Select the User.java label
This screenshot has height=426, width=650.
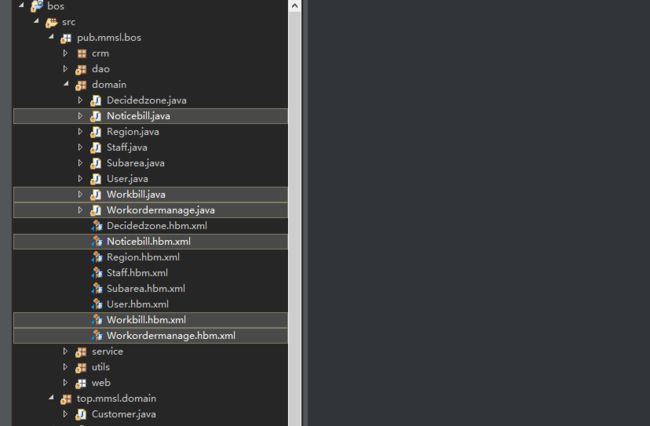[127, 179]
